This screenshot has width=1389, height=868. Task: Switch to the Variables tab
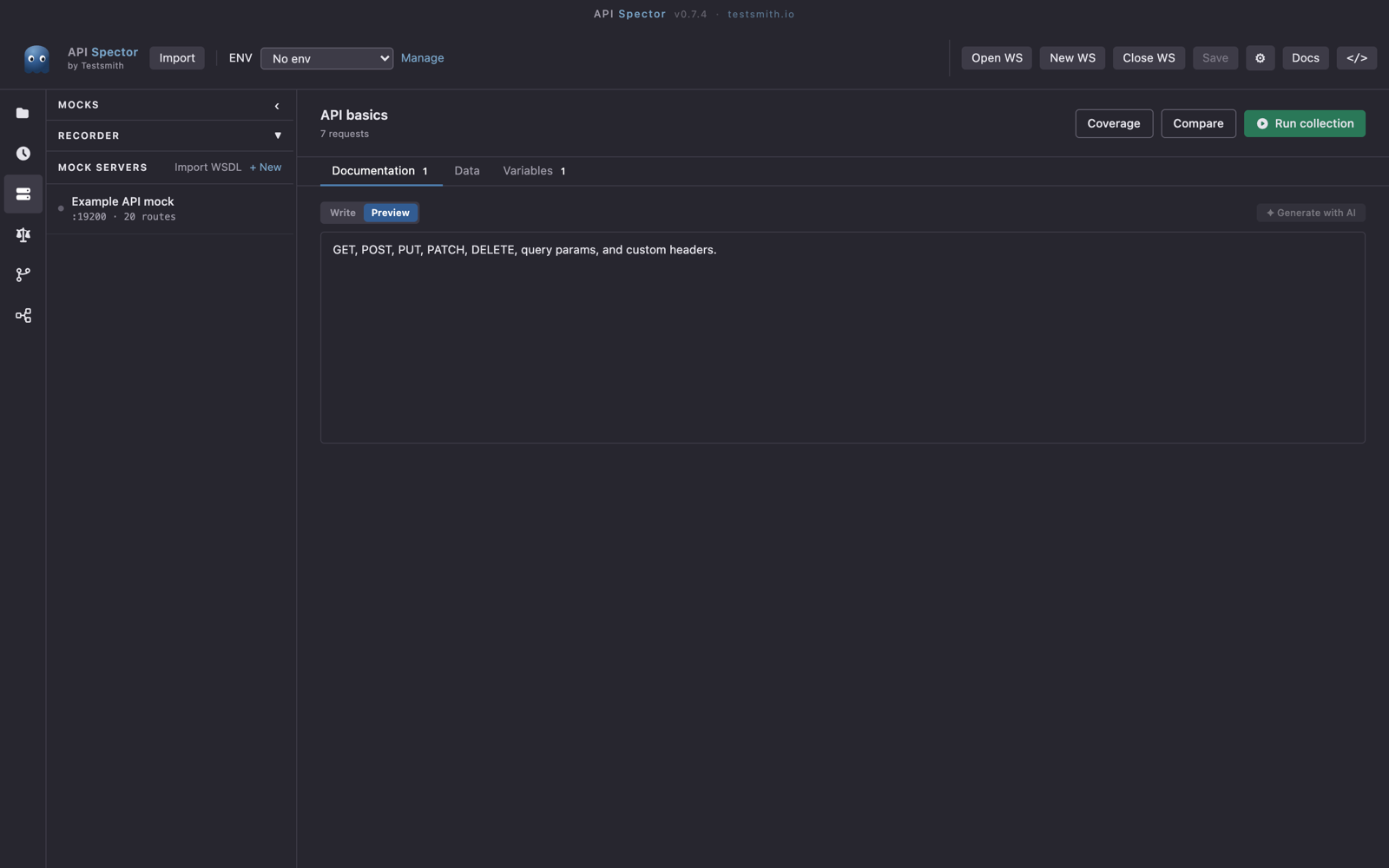point(534,171)
